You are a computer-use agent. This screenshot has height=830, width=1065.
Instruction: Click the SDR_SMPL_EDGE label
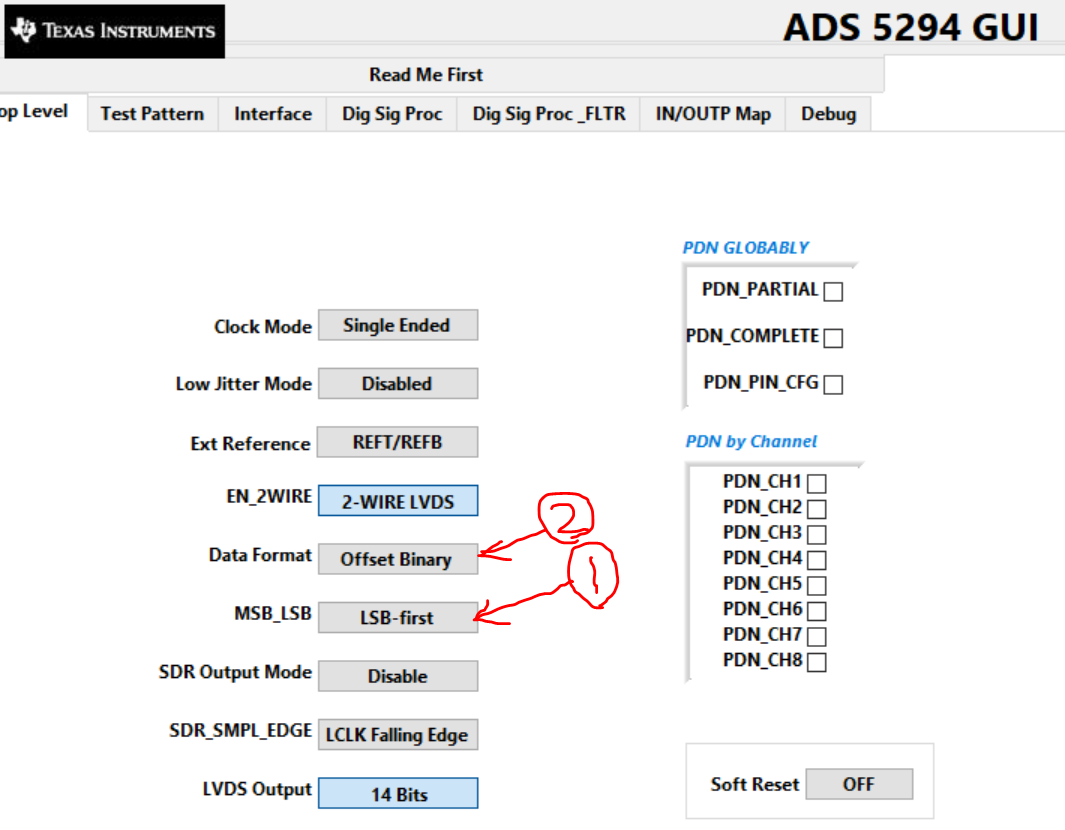240,730
